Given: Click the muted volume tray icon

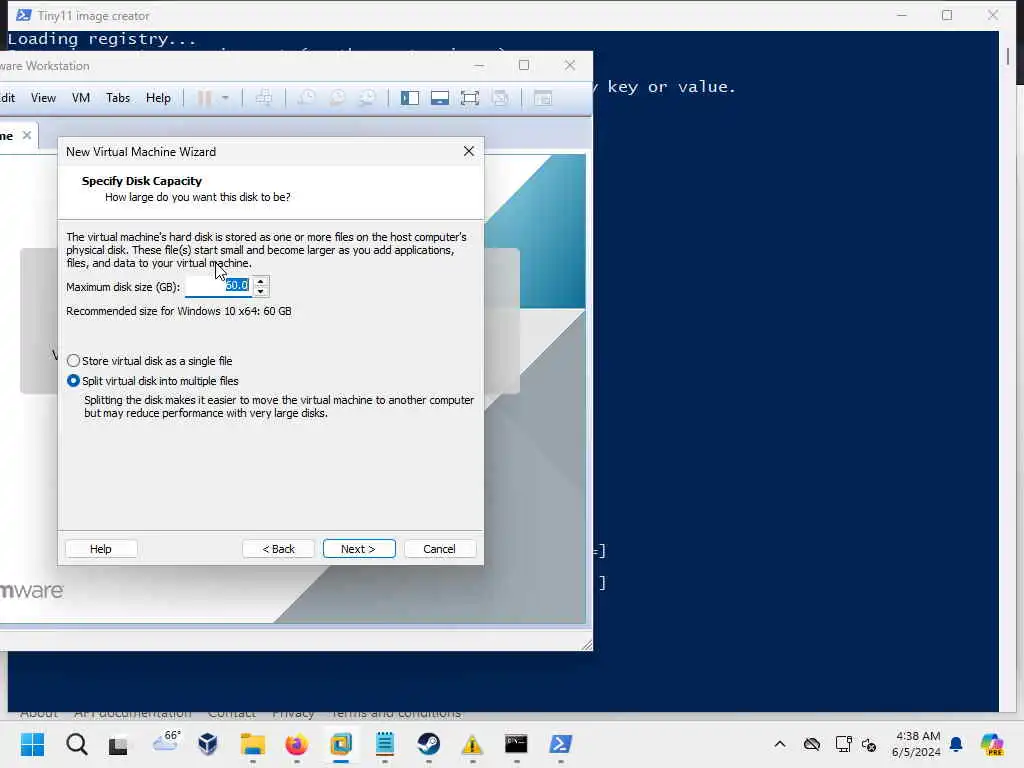Looking at the screenshot, I should click(x=869, y=744).
